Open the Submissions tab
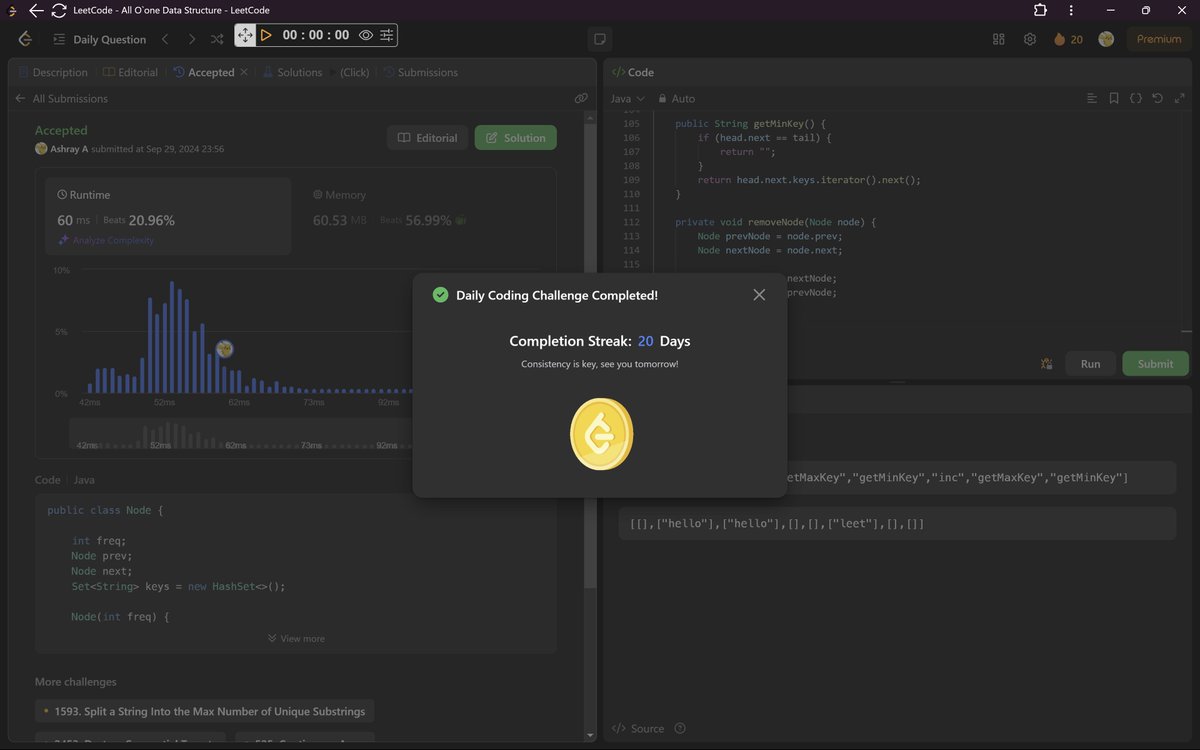The height and width of the screenshot is (750, 1200). [x=420, y=72]
